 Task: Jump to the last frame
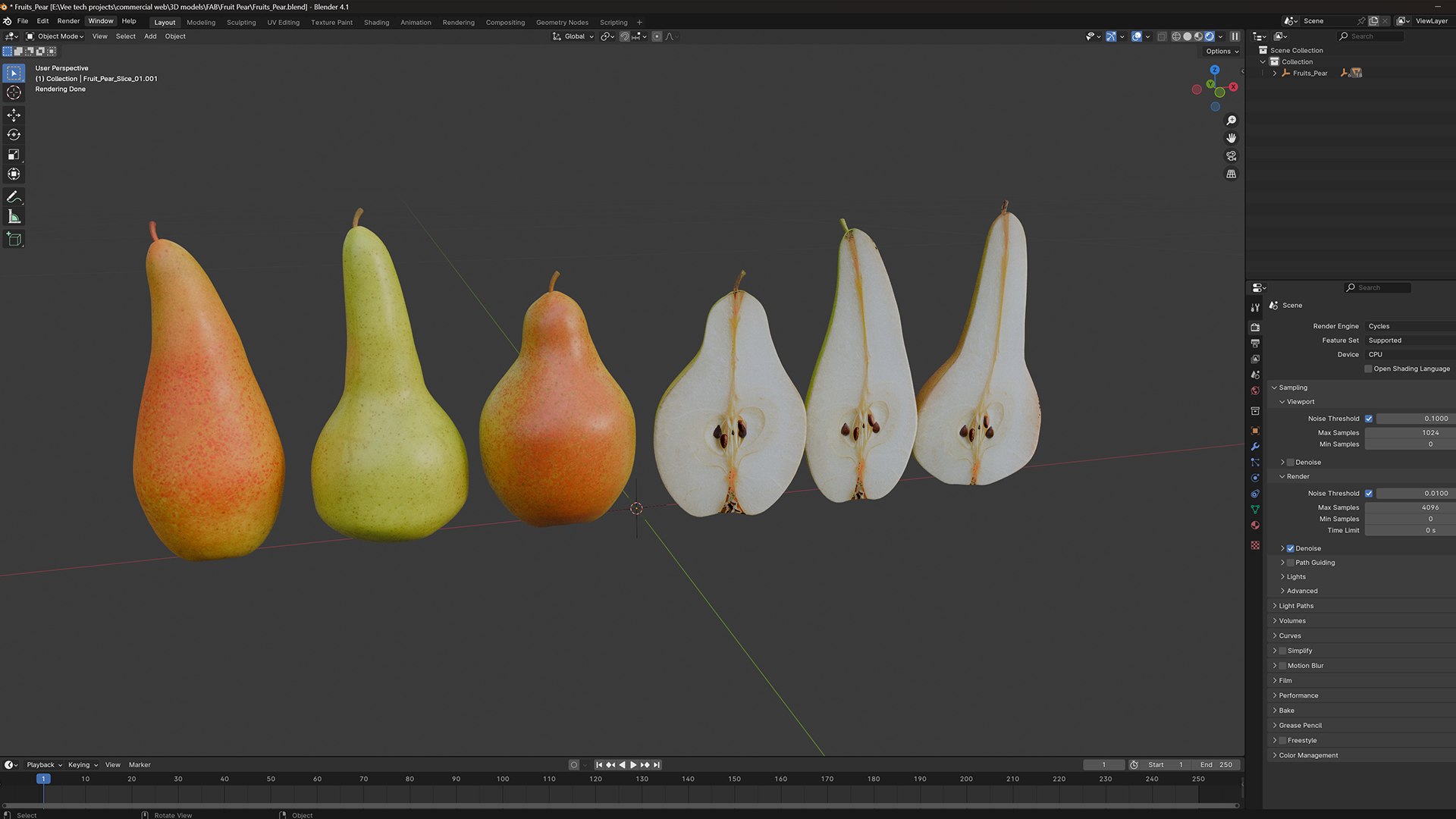tap(657, 765)
